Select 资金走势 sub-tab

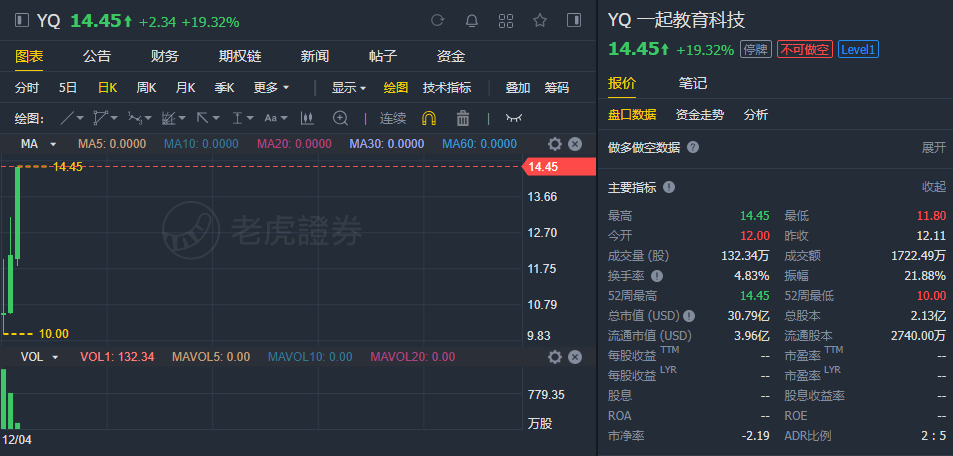700,114
